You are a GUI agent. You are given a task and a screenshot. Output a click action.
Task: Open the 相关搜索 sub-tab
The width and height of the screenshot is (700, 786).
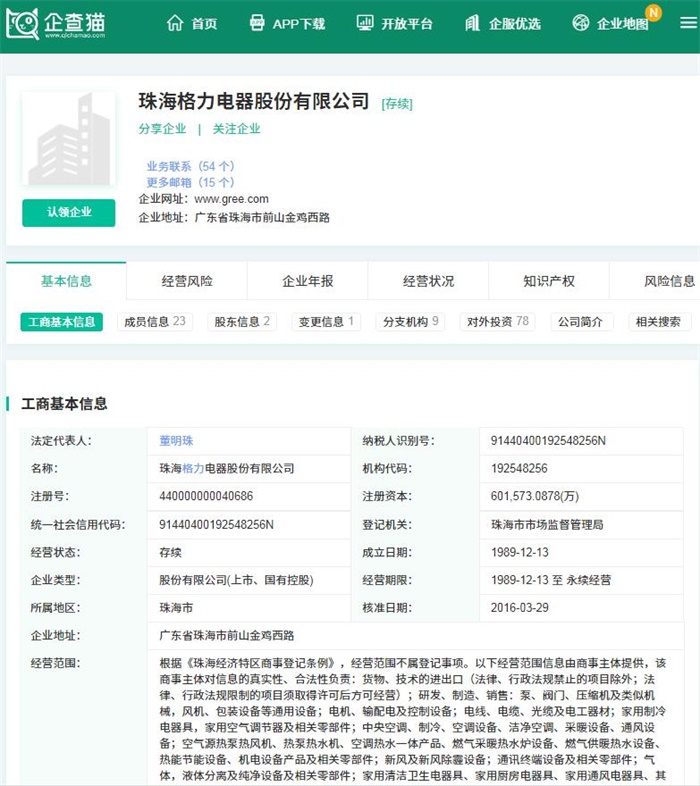pyautogui.click(x=658, y=322)
